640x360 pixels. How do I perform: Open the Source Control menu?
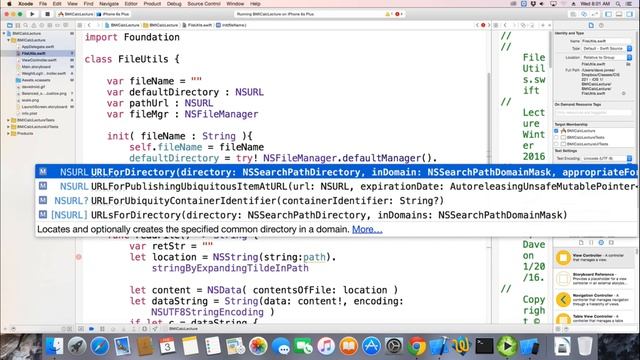pos(204,4)
